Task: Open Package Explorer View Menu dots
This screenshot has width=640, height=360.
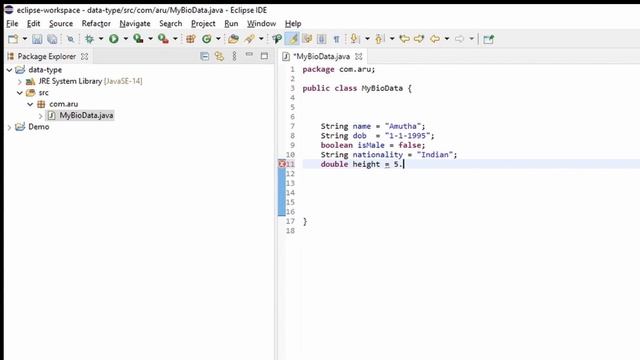Action: [x=234, y=56]
